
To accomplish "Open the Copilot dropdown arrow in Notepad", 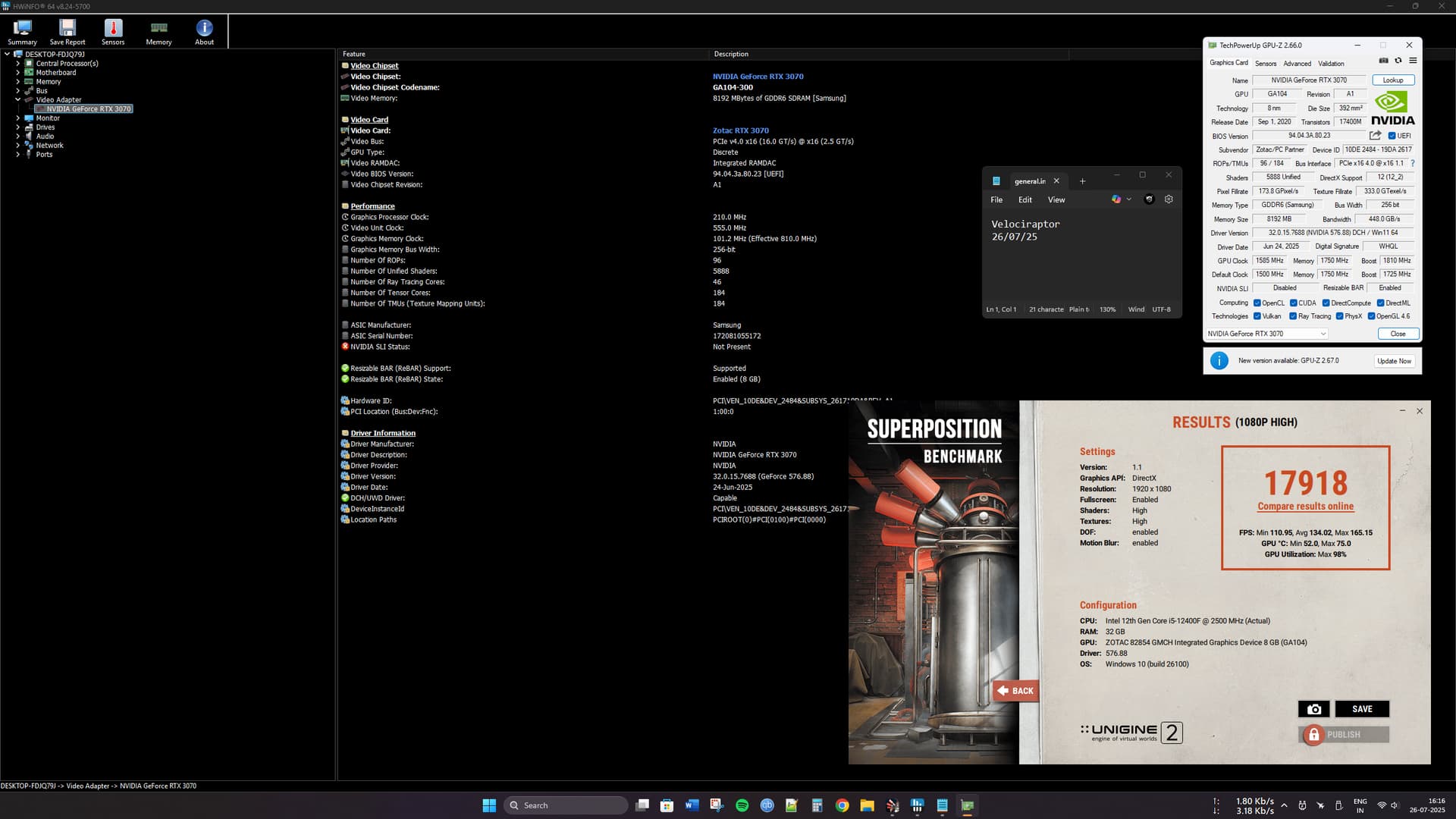I will pos(1128,199).
